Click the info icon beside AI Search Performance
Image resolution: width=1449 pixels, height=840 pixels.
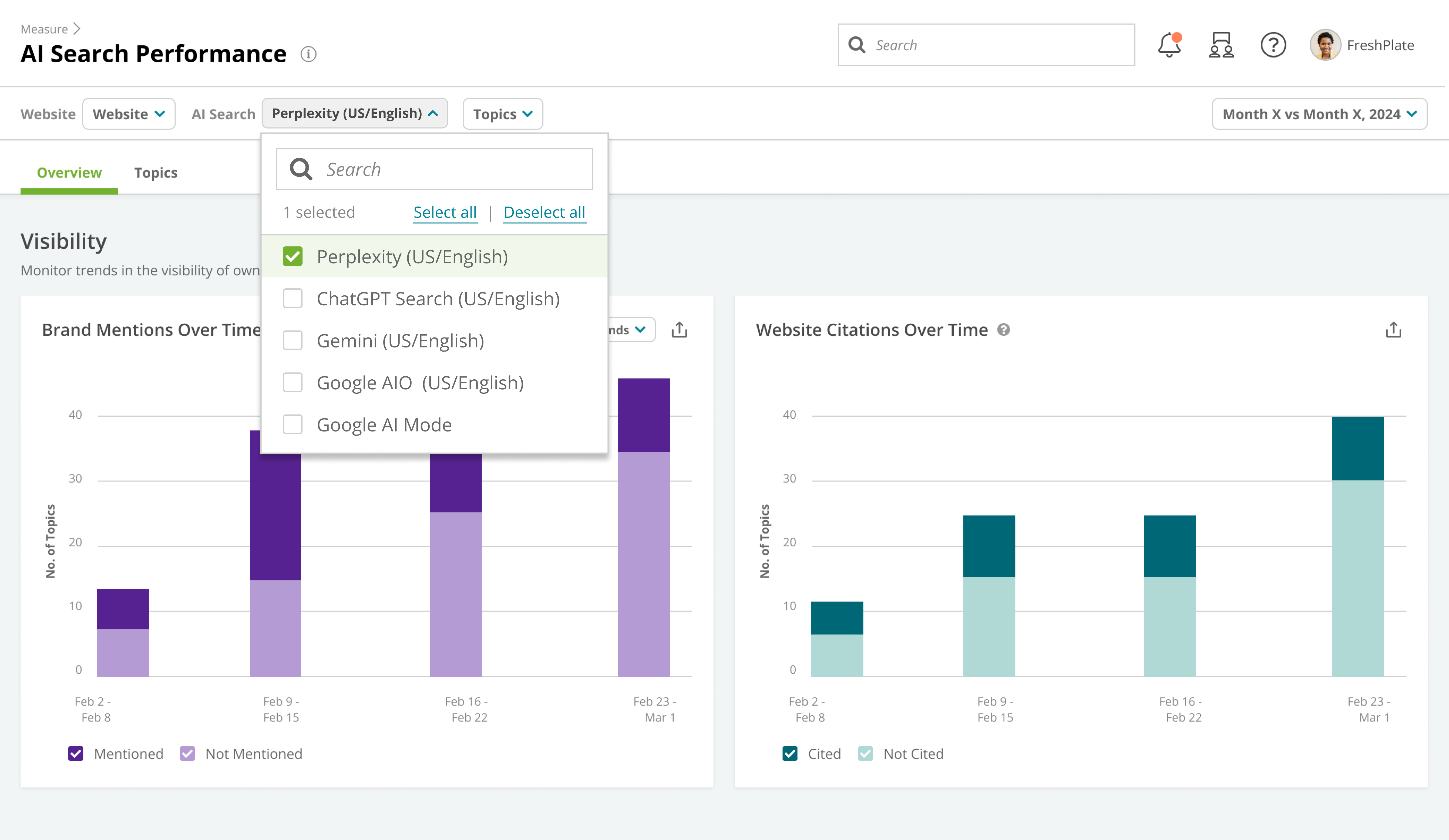pos(308,54)
